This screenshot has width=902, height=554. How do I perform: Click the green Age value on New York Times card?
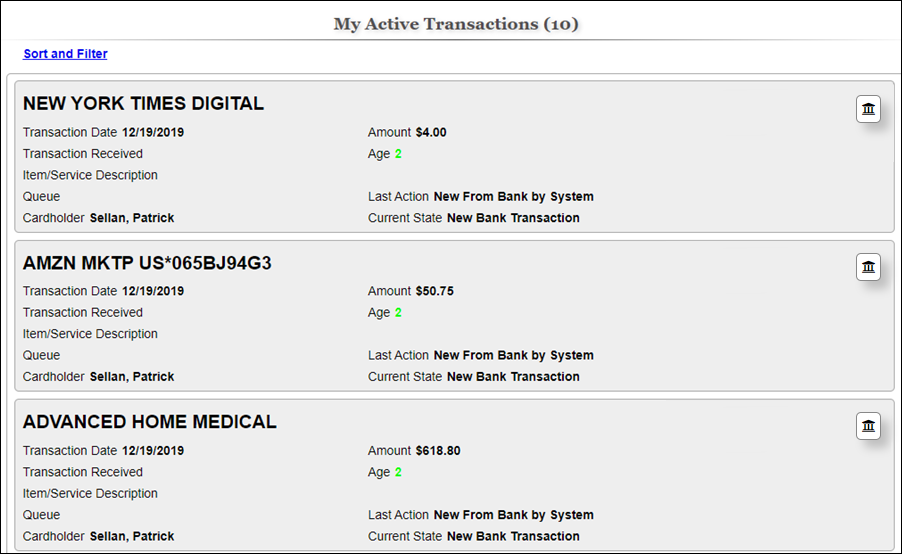tap(398, 154)
